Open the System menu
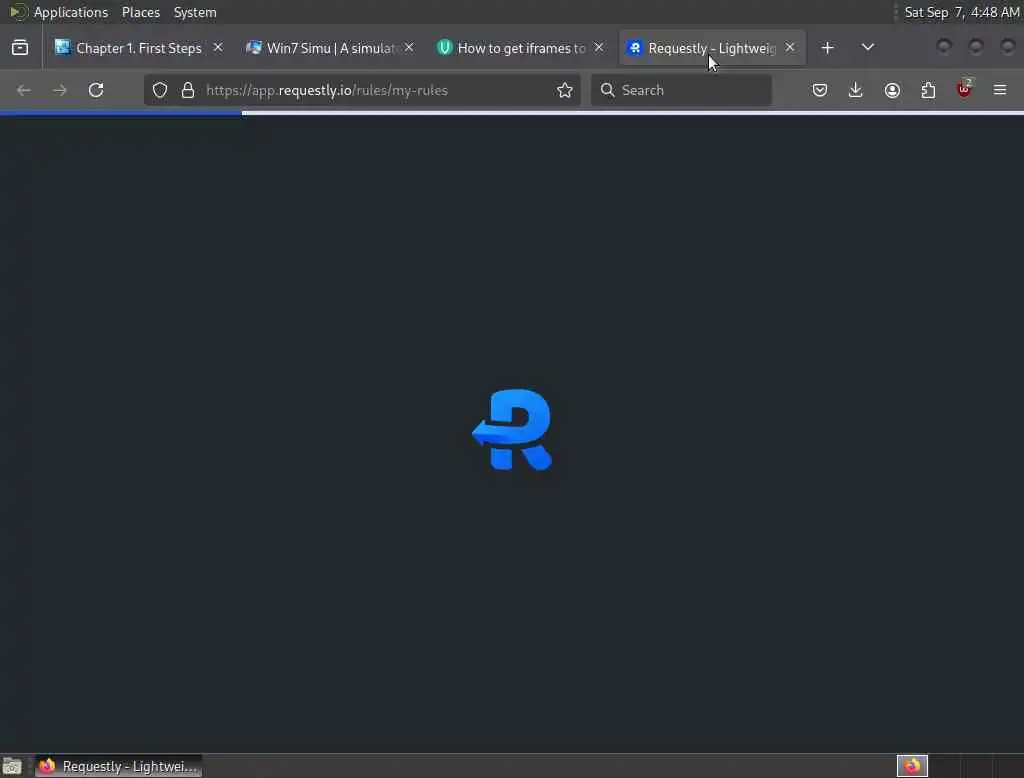Screen dimensions: 1024x778 [195, 12]
